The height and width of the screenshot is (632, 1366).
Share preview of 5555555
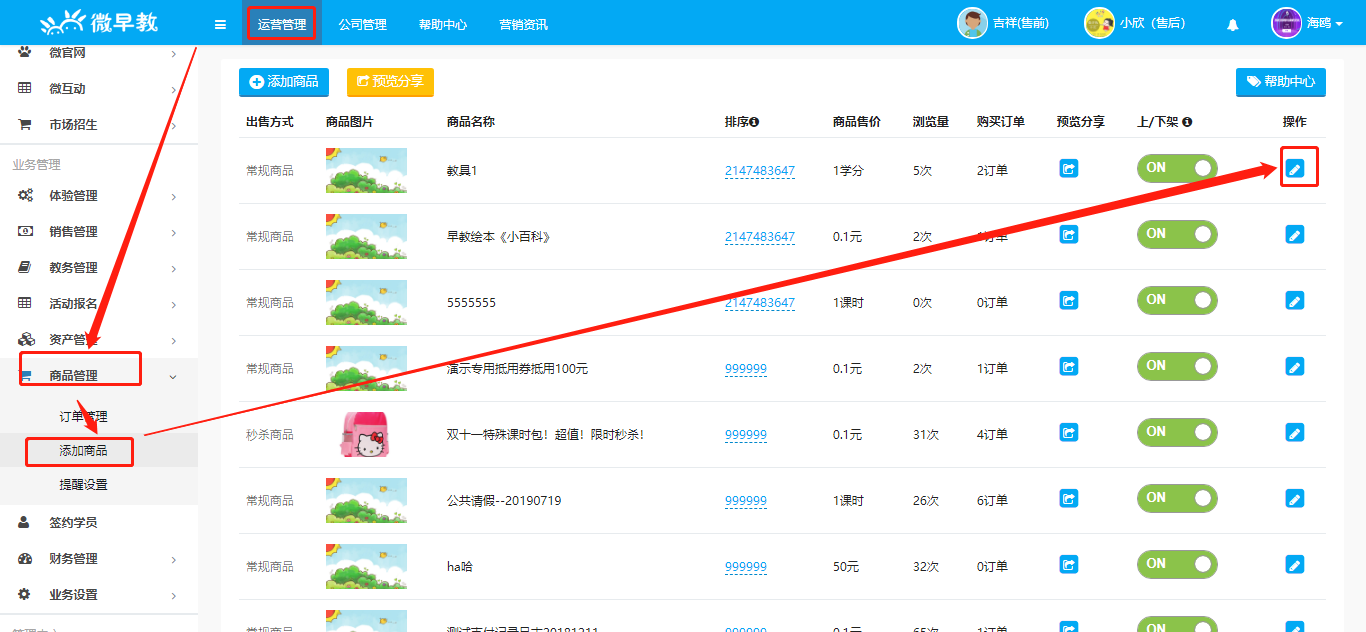click(x=1069, y=301)
